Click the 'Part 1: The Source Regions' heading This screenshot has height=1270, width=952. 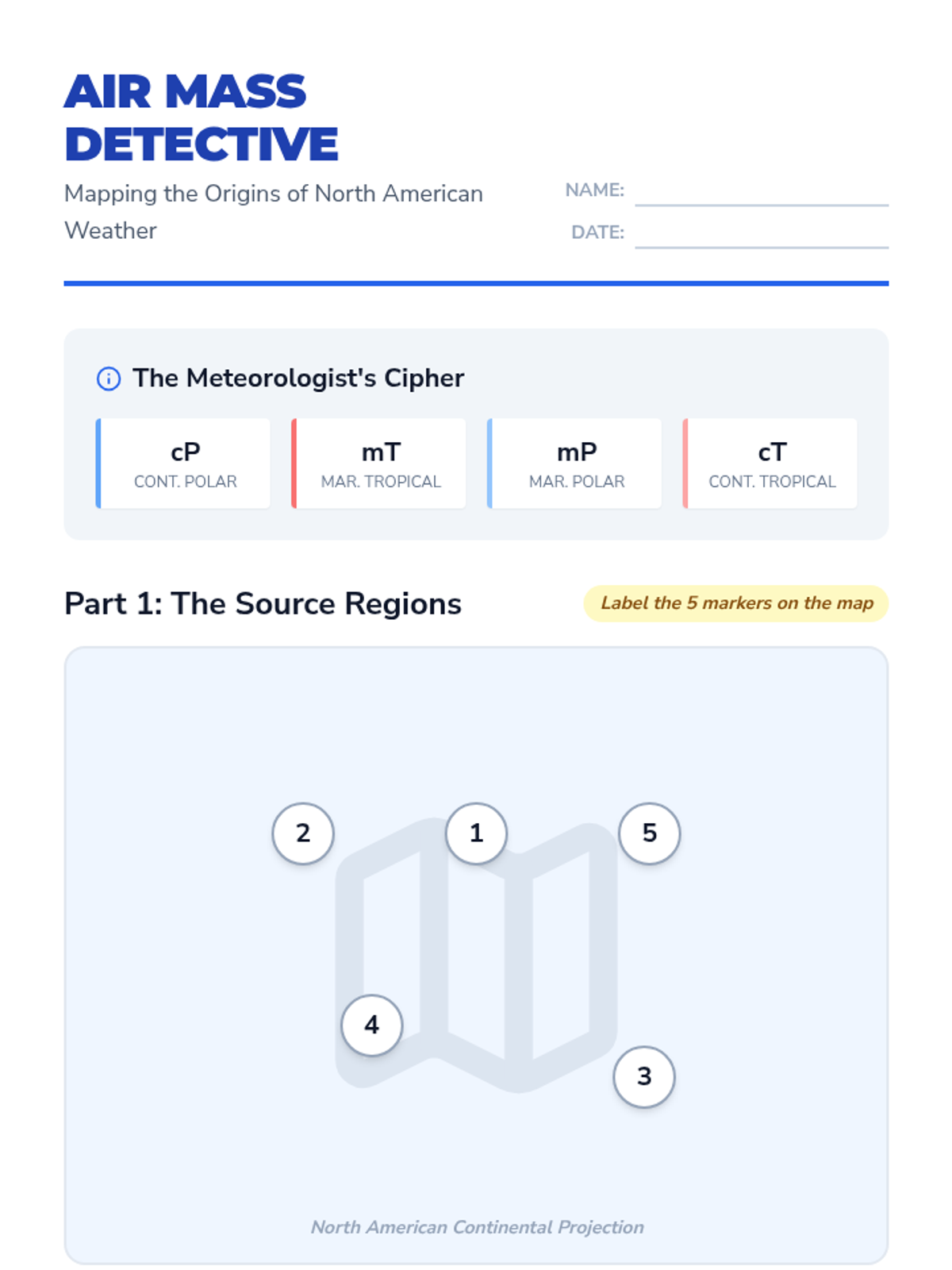point(263,604)
